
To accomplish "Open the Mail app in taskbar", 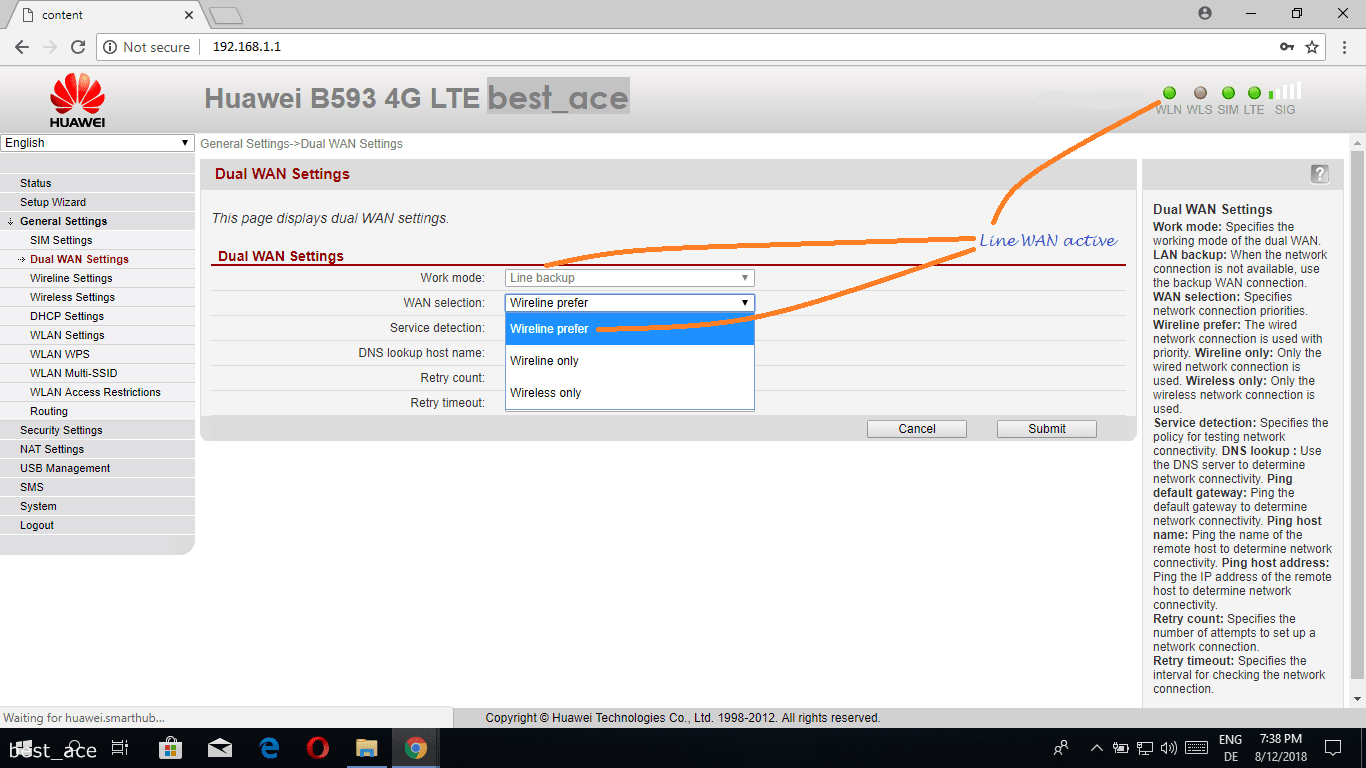I will point(220,748).
